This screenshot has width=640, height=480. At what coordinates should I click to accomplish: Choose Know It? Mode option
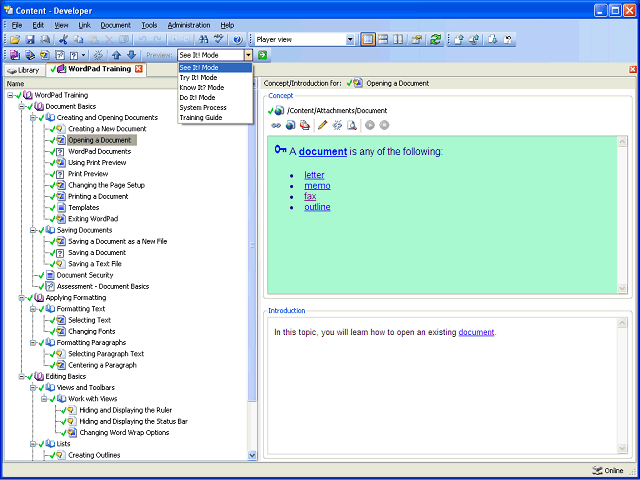click(x=215, y=87)
